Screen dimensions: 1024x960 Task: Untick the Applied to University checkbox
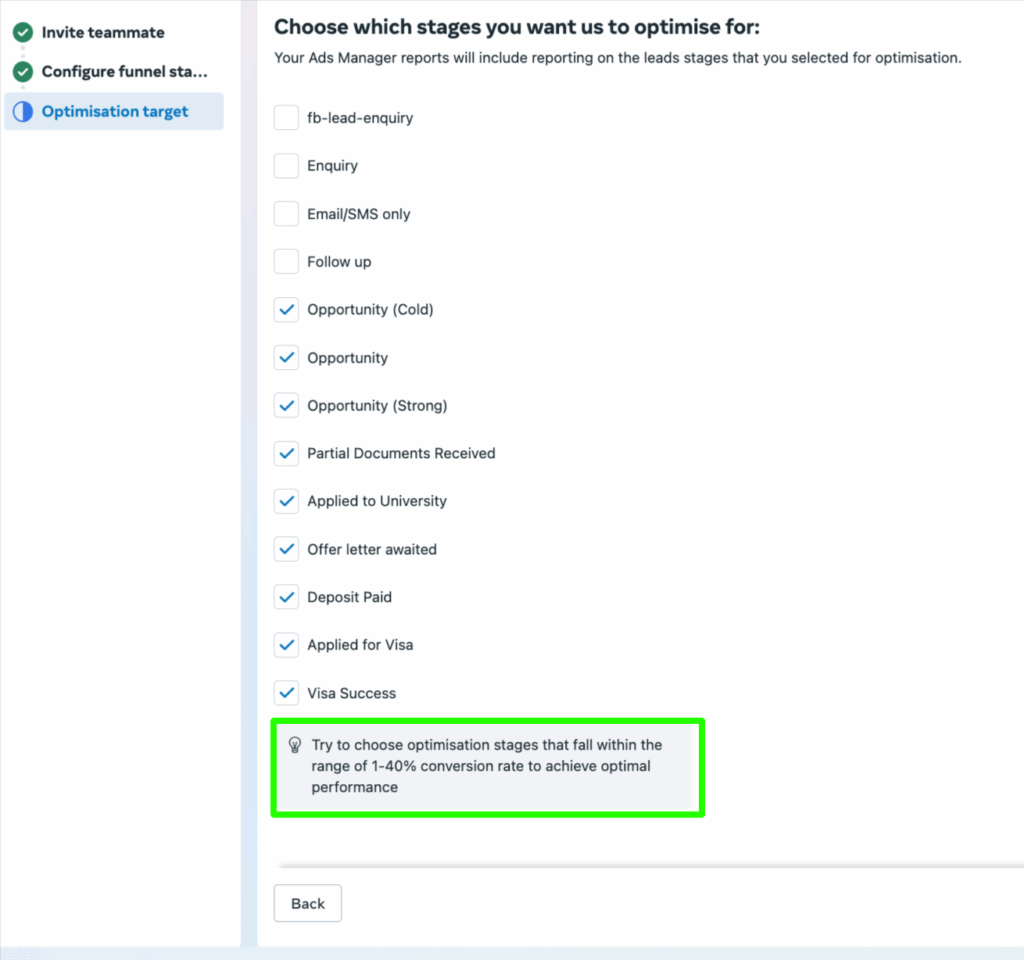tap(287, 502)
